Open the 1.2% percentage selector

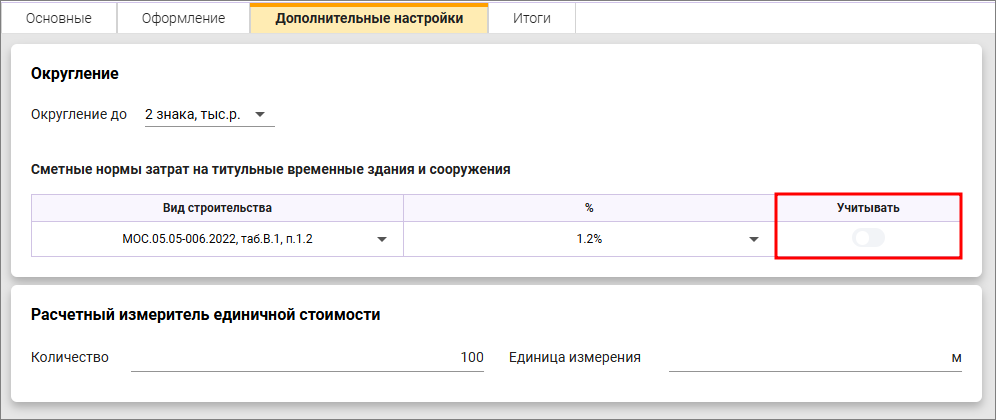[589, 239]
